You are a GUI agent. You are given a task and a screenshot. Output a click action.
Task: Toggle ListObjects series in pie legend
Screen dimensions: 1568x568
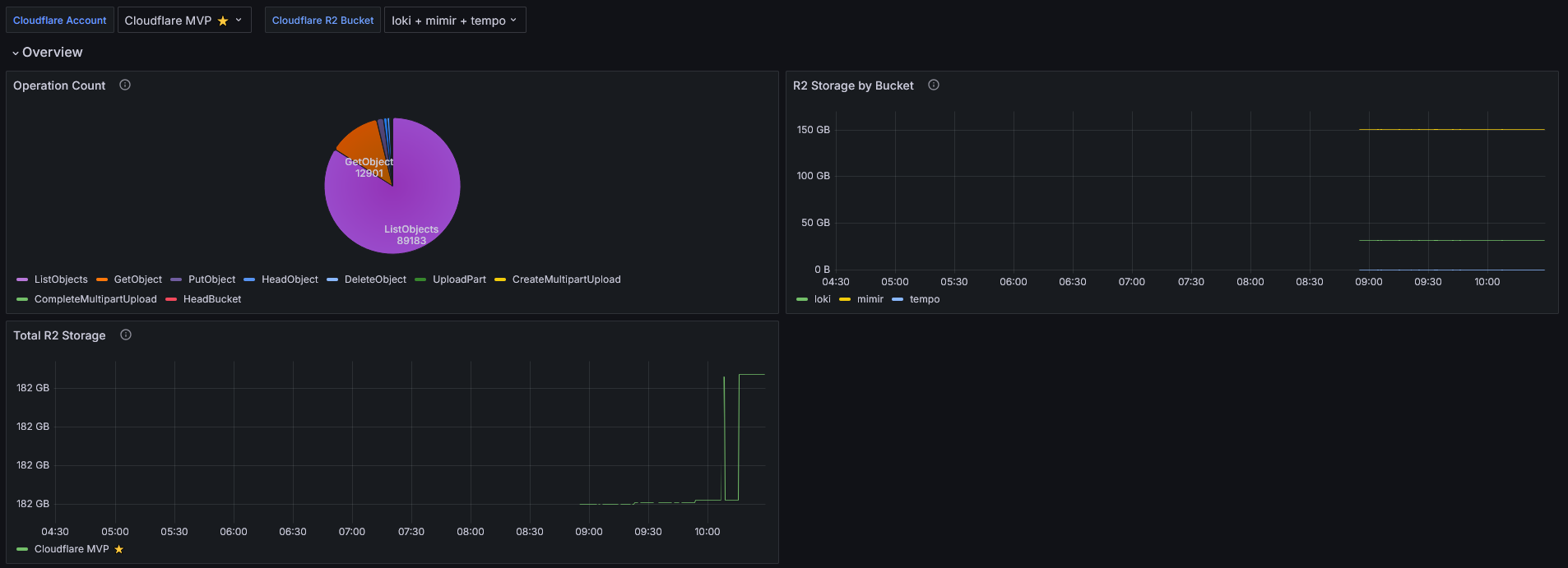[x=60, y=279]
